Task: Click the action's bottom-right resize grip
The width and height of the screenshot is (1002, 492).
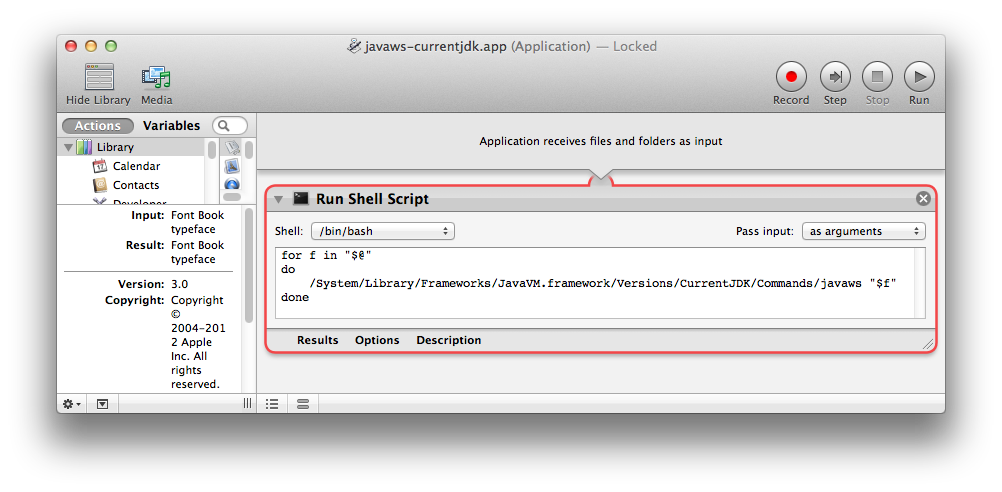Action: tap(928, 344)
